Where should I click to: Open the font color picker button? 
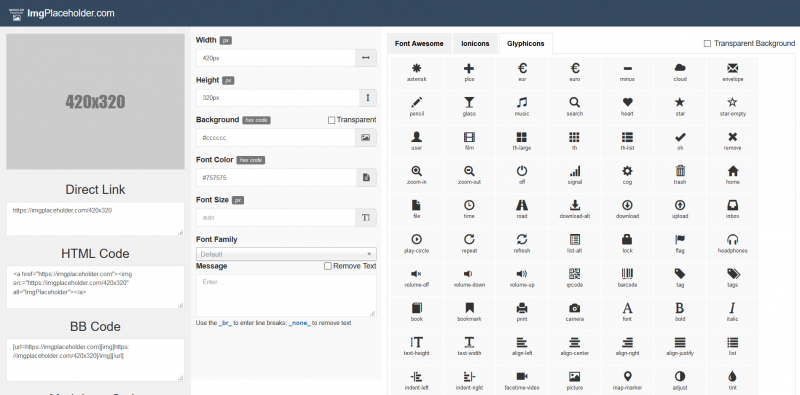pos(366,178)
